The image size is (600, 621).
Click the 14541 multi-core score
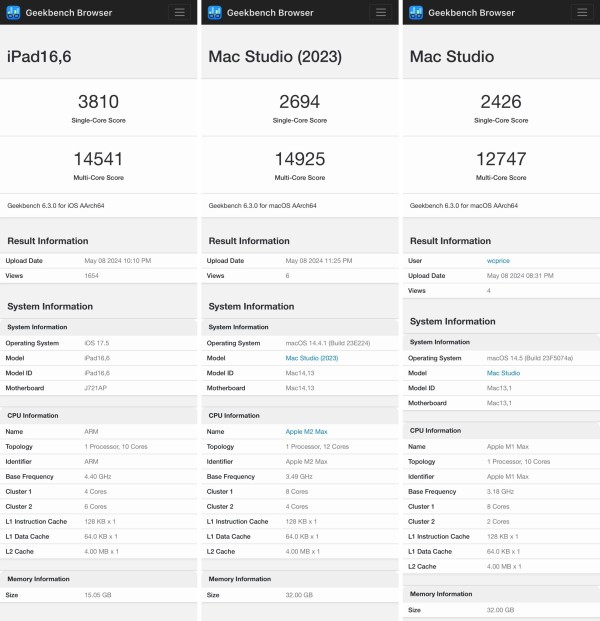(x=98, y=158)
